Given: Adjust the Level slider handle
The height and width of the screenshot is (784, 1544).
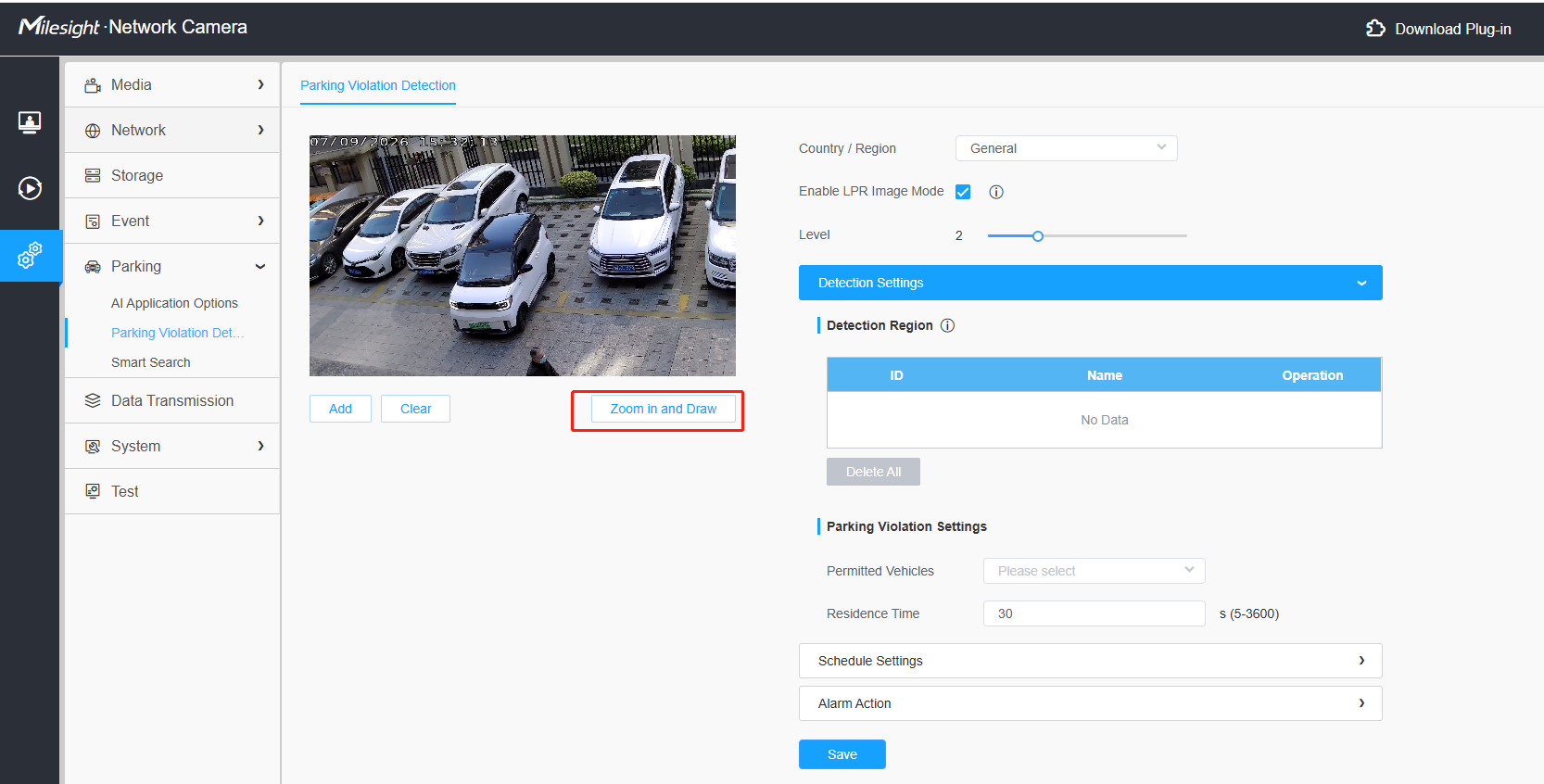Looking at the screenshot, I should pos(1038,236).
